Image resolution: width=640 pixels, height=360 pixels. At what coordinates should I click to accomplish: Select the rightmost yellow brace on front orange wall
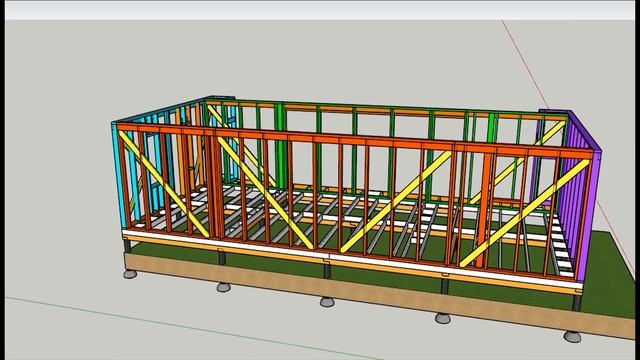tap(525, 213)
